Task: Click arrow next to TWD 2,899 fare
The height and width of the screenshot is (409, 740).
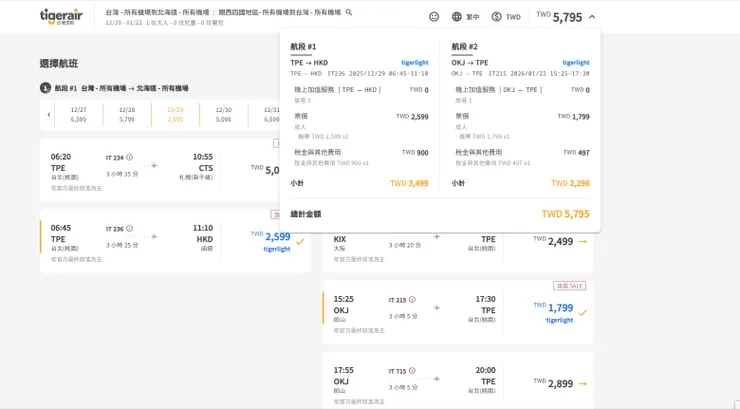Action: click(x=583, y=384)
